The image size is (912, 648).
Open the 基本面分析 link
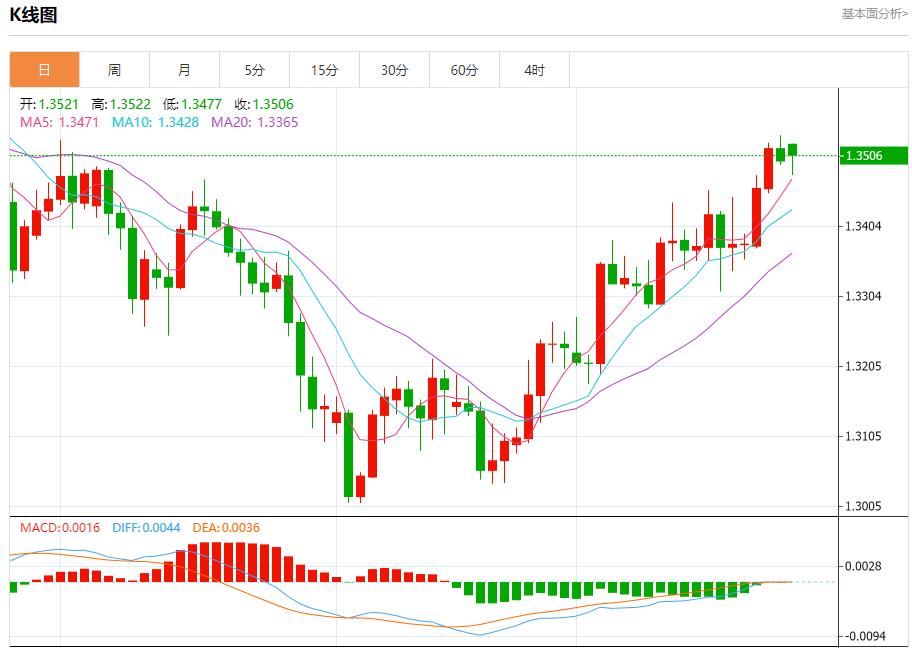(x=874, y=14)
